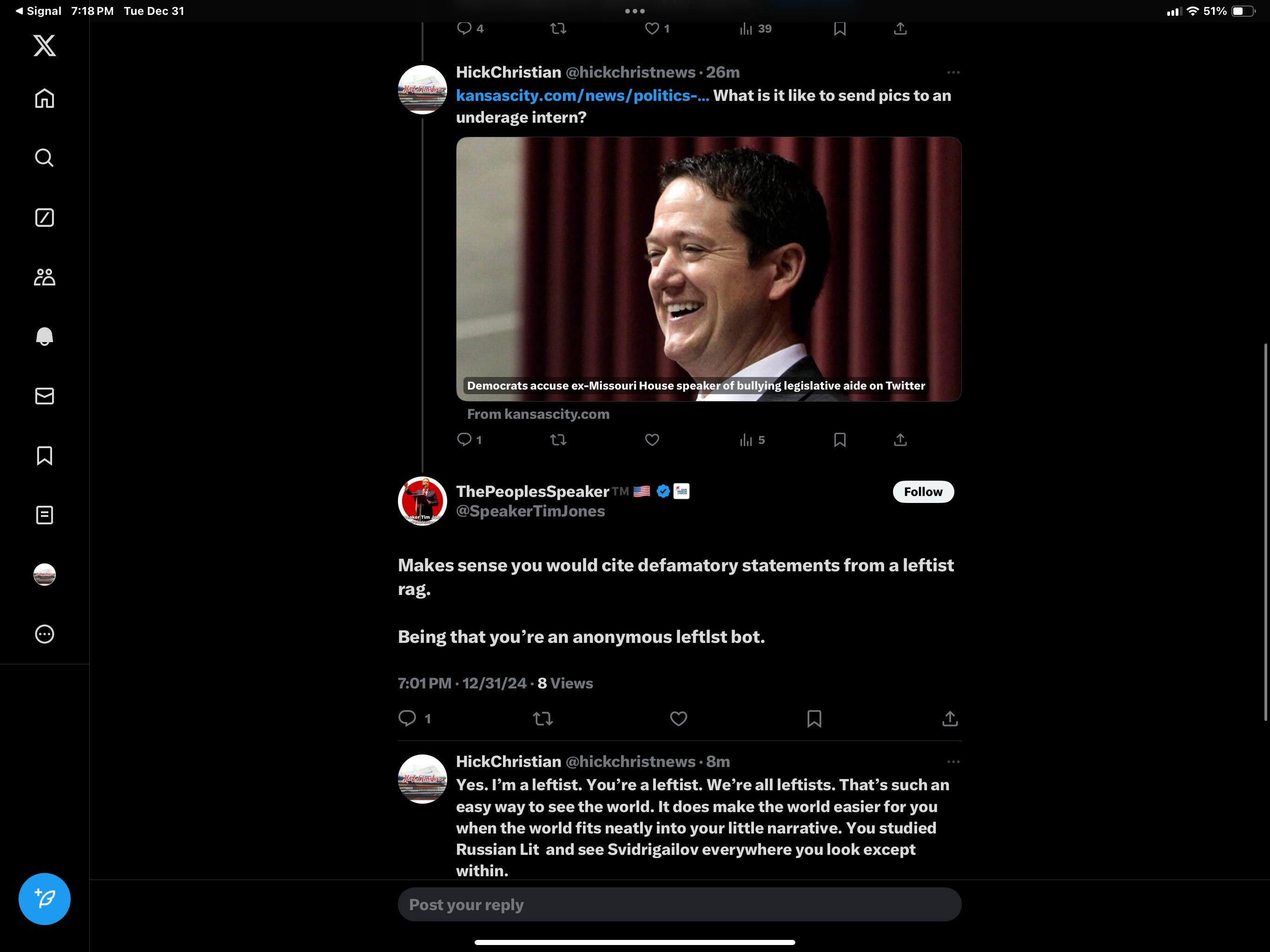Open Direct Messages envelope
This screenshot has width=1270, height=952.
click(x=44, y=396)
